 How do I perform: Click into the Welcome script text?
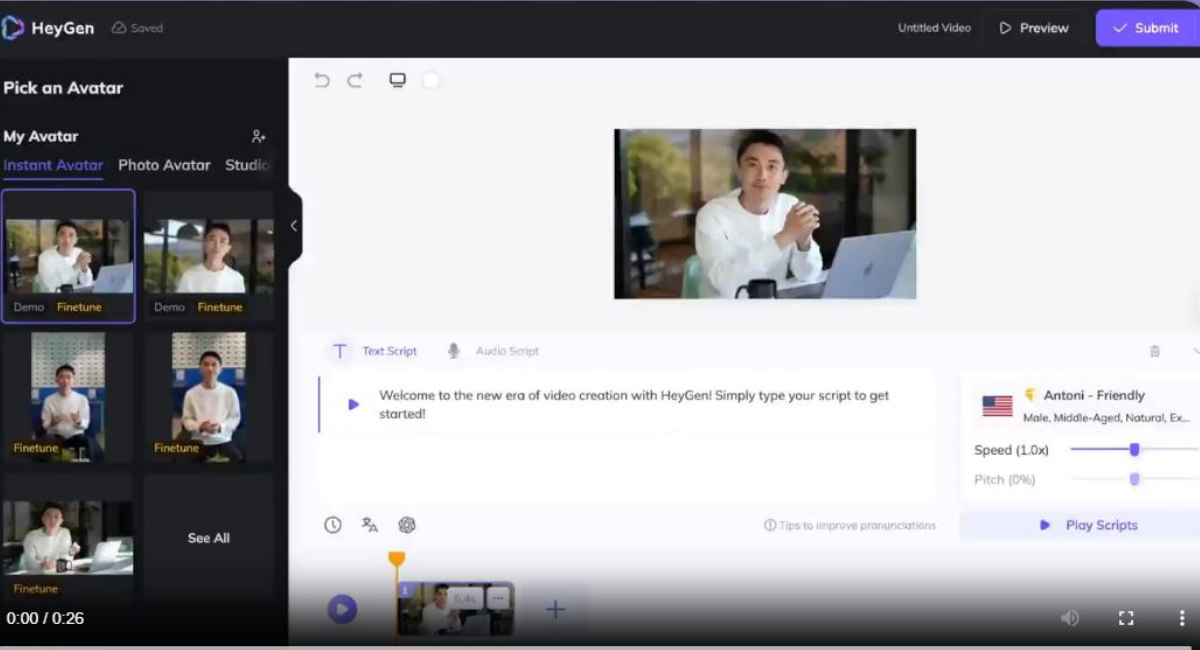tap(634, 404)
